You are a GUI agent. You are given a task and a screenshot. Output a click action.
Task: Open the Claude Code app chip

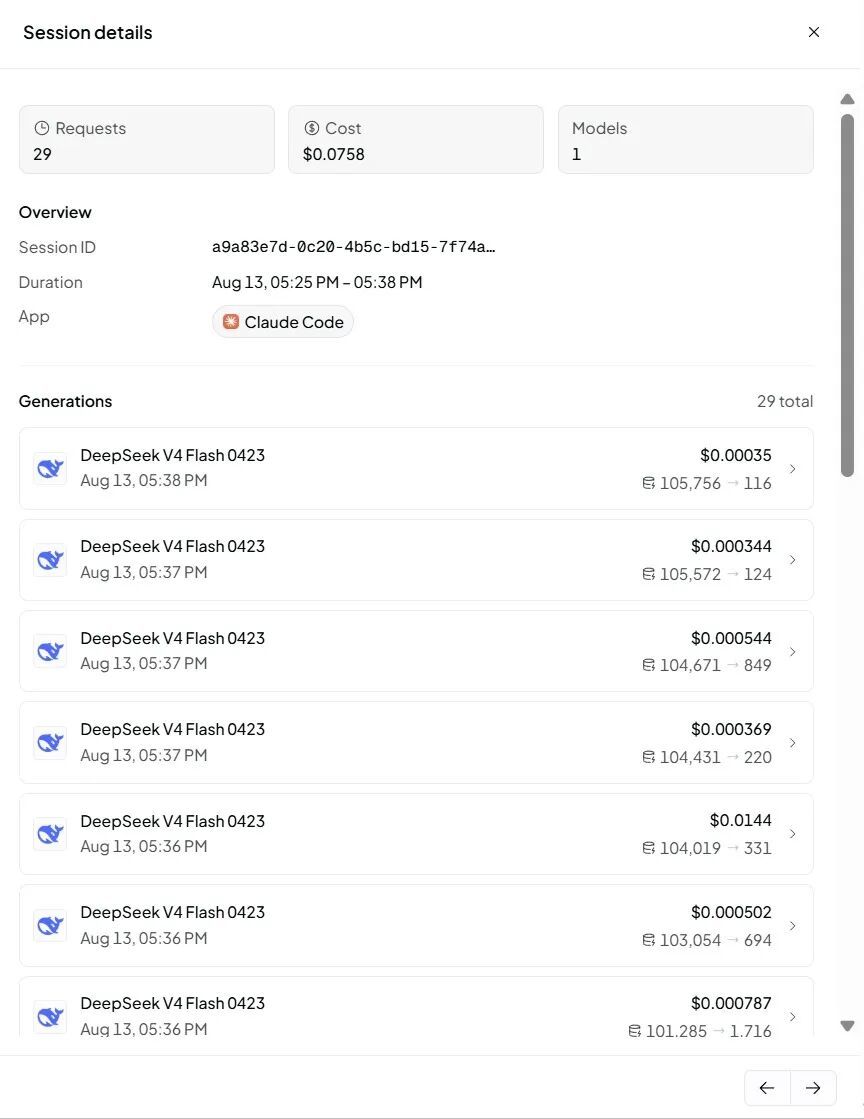click(283, 322)
